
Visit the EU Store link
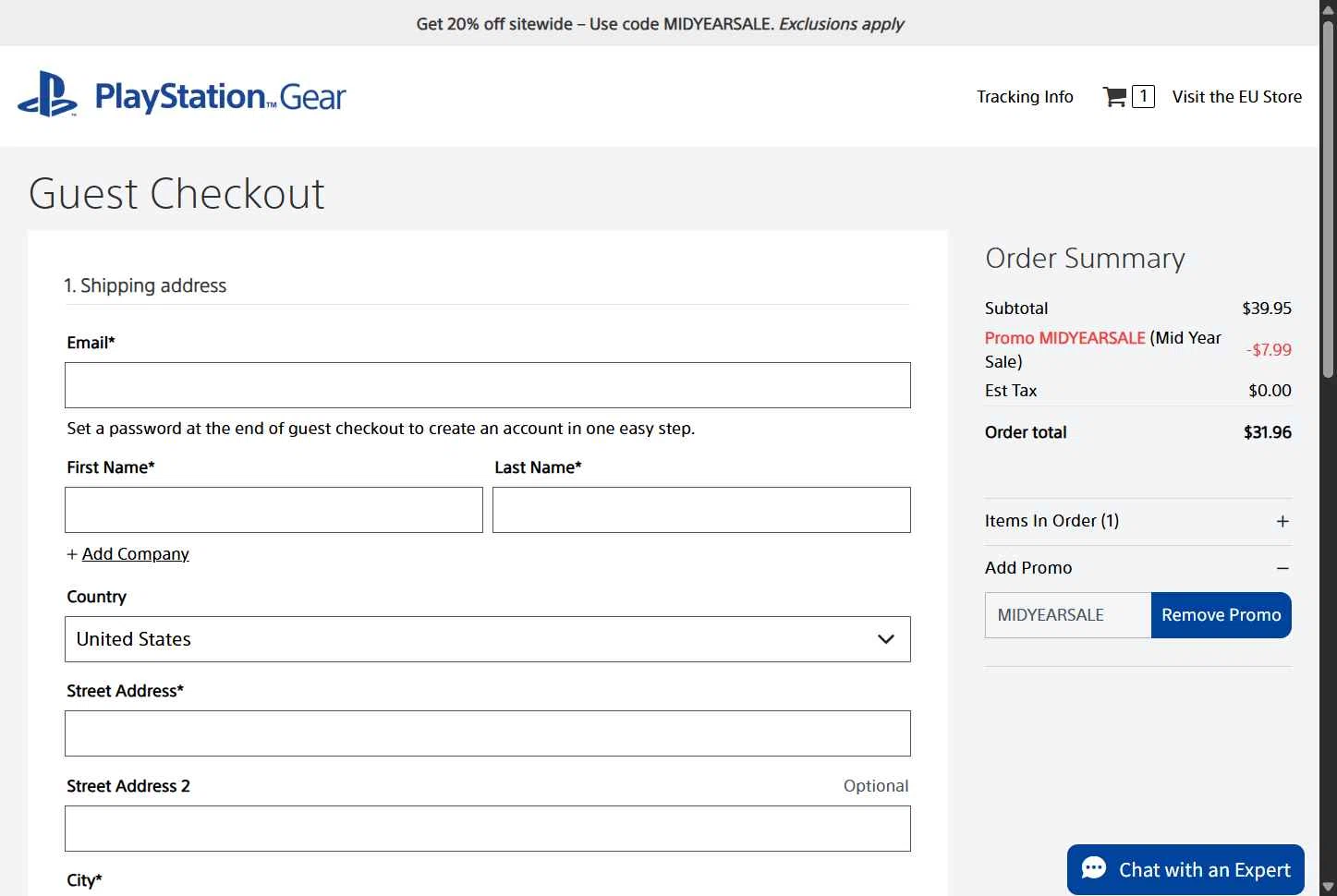1236,97
